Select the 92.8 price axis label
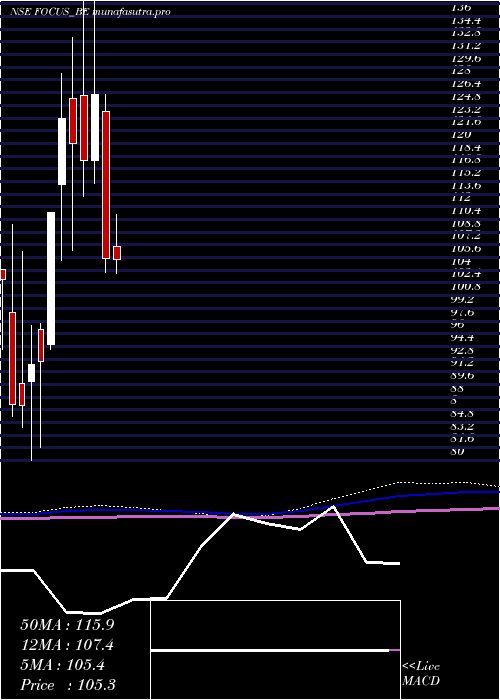The height and width of the screenshot is (700, 500). tap(464, 349)
